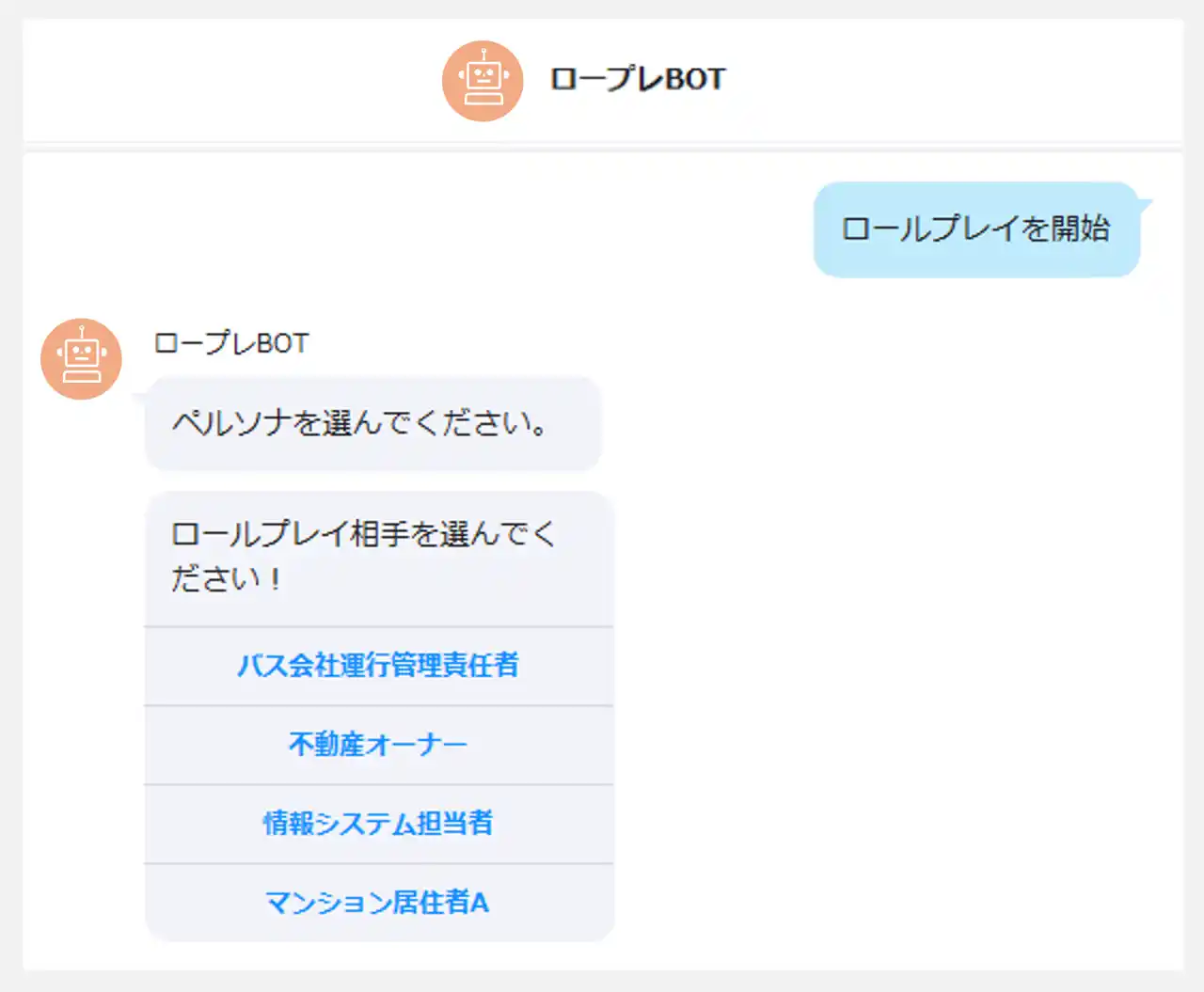
Task: Click the ロールプレイを開始 user message bubble
Action: [x=975, y=229]
